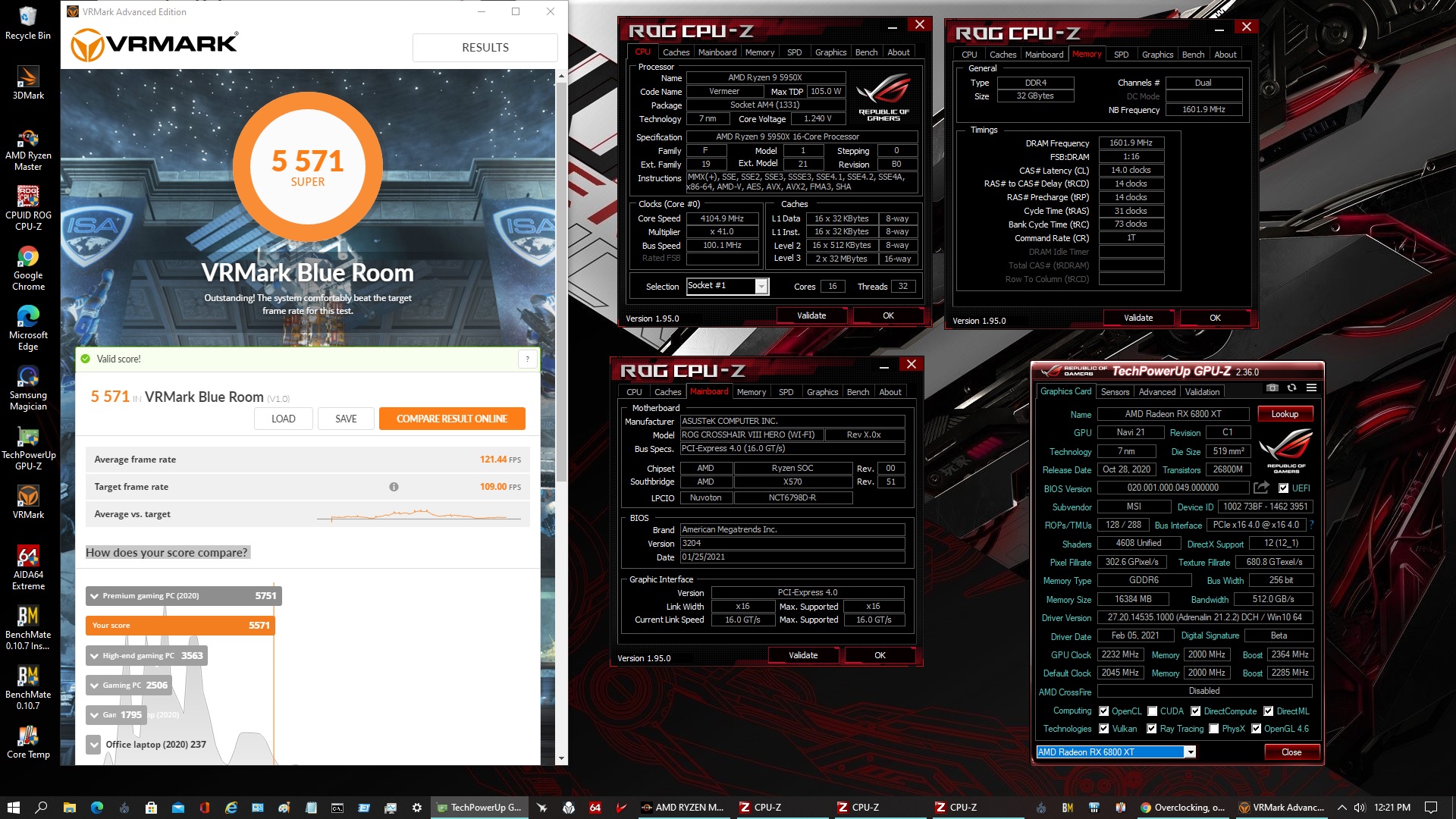Click the VRMark vertical scrollbar thumb

[x=561, y=281]
